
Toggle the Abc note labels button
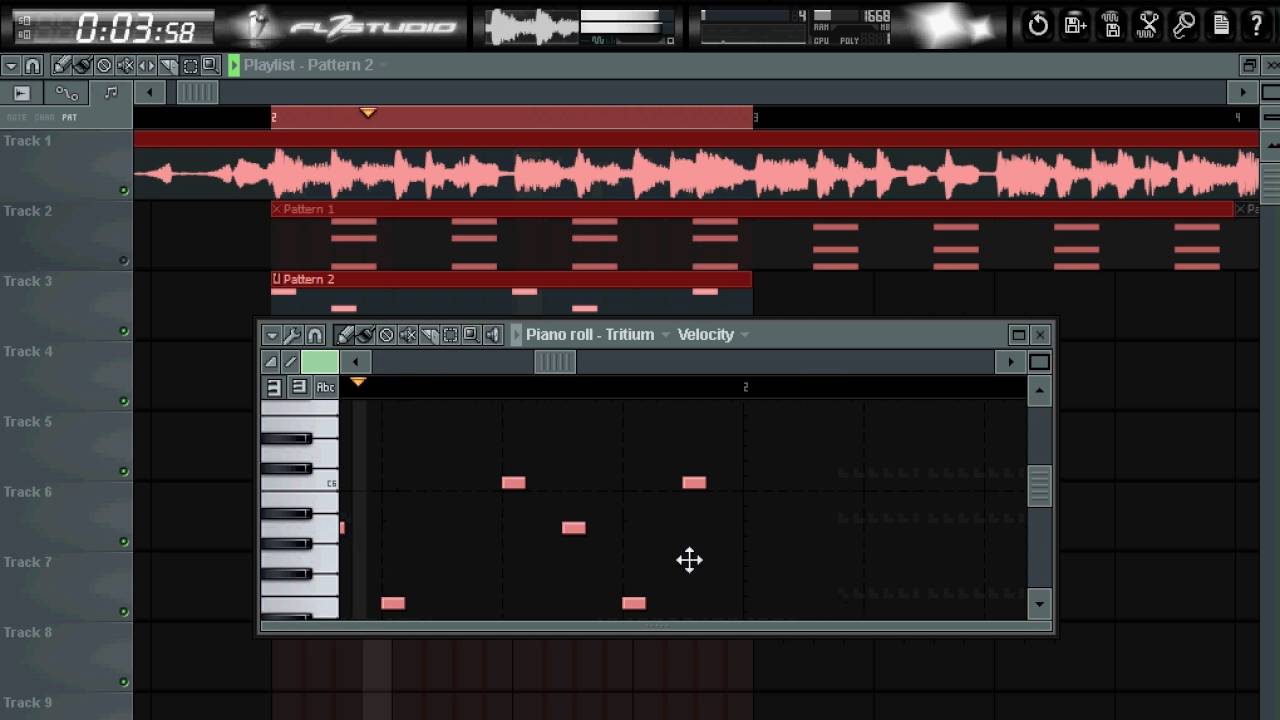point(325,387)
